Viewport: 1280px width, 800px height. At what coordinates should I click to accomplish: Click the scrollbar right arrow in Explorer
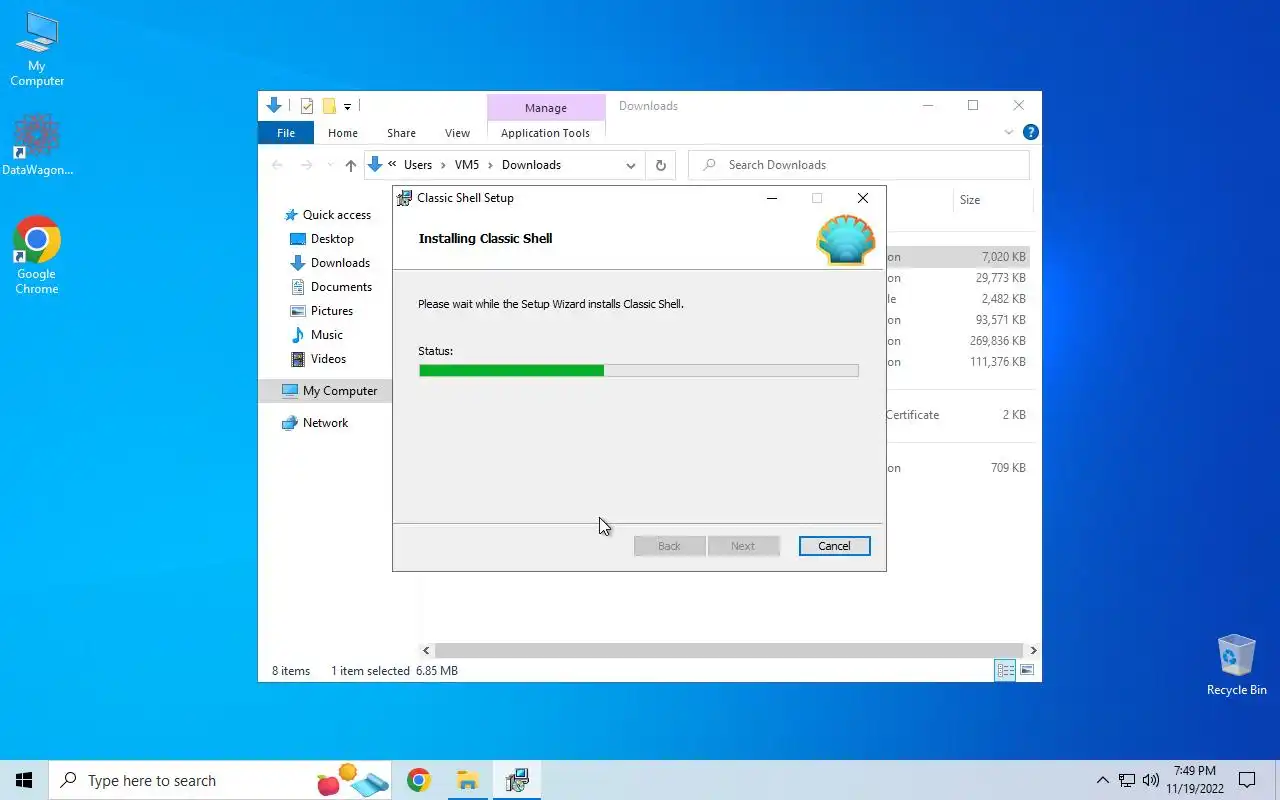pyautogui.click(x=1033, y=650)
